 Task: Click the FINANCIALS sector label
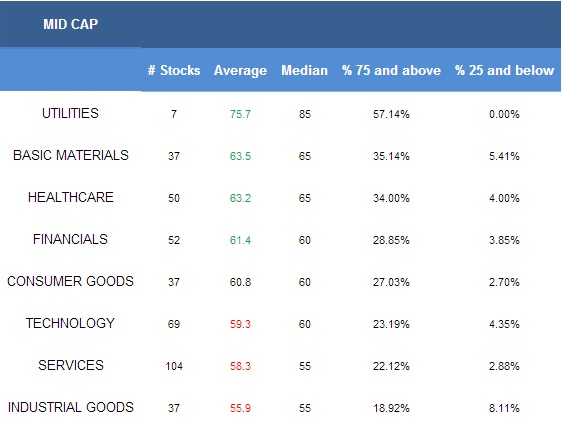click(70, 239)
